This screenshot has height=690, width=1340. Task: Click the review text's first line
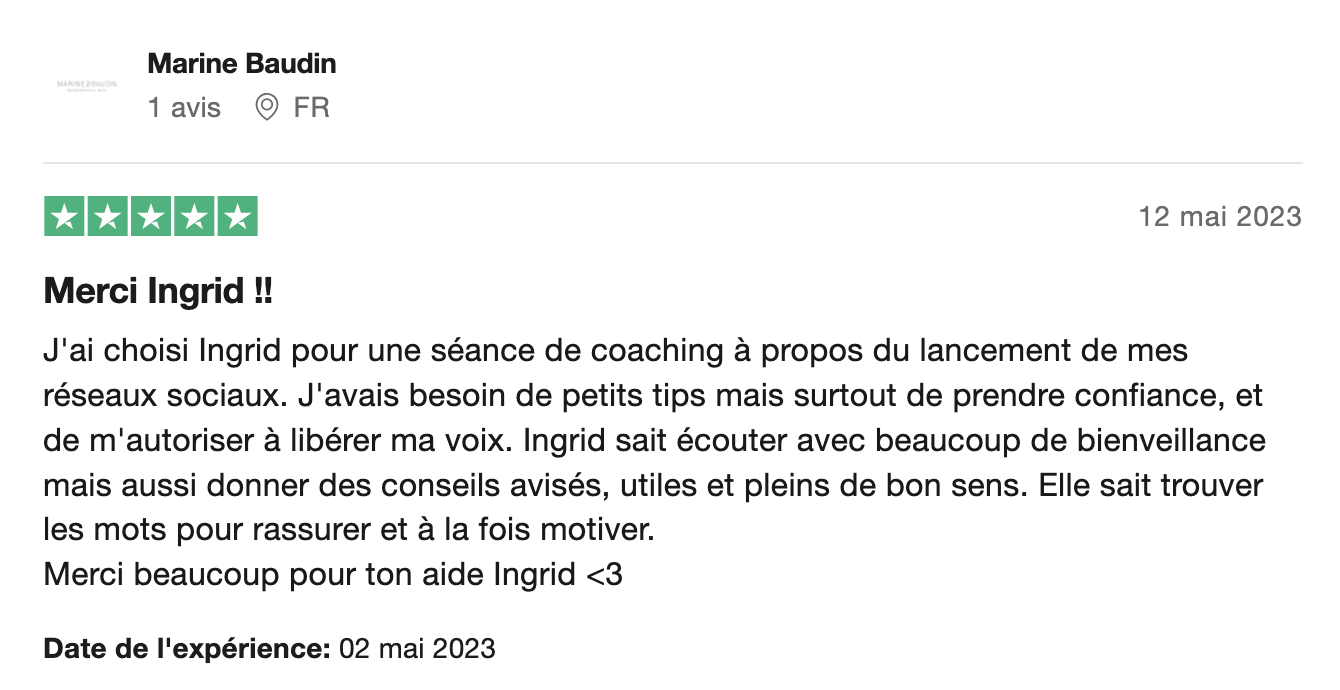[615, 352]
